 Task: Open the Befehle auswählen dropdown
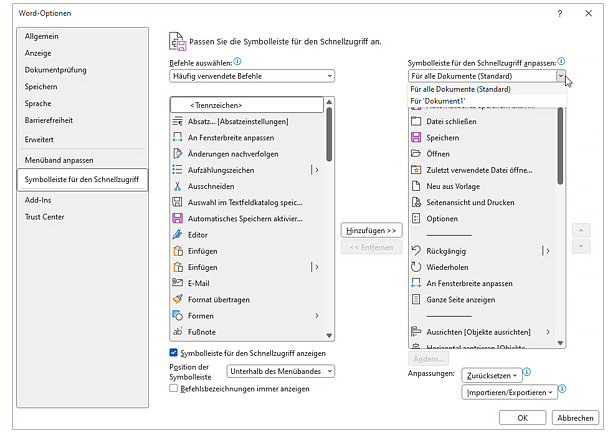(x=251, y=76)
